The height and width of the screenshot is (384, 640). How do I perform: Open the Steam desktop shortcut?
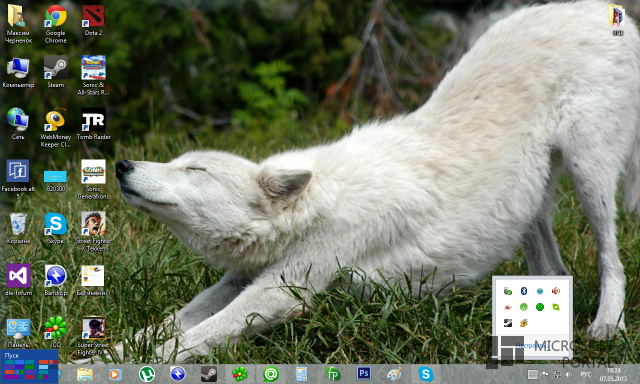point(56,72)
